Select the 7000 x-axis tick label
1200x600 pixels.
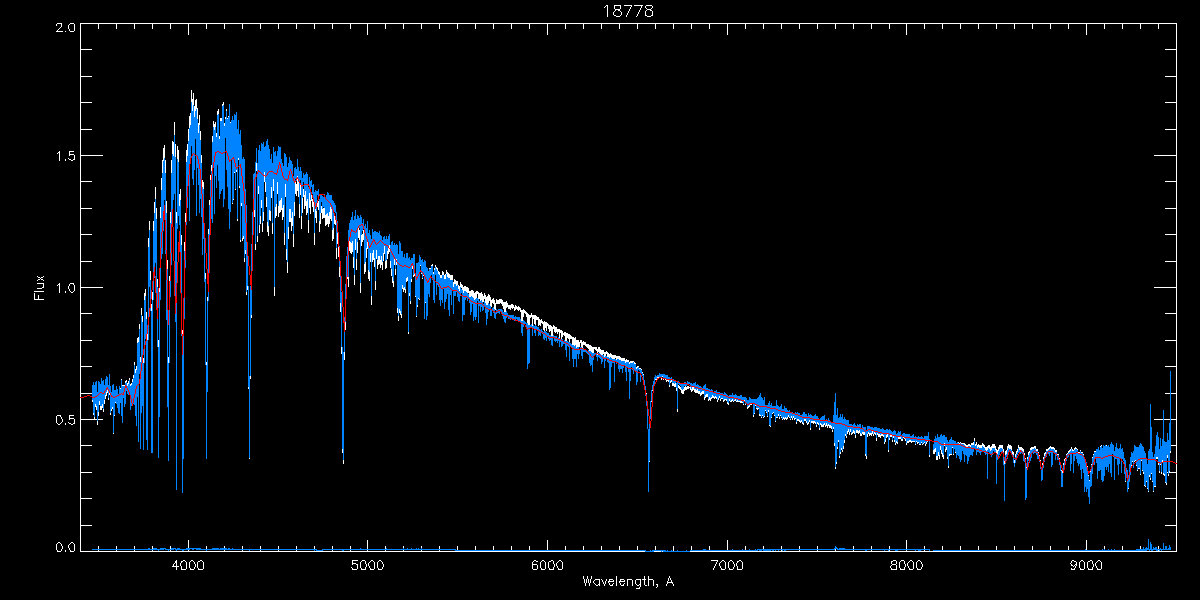click(x=727, y=564)
